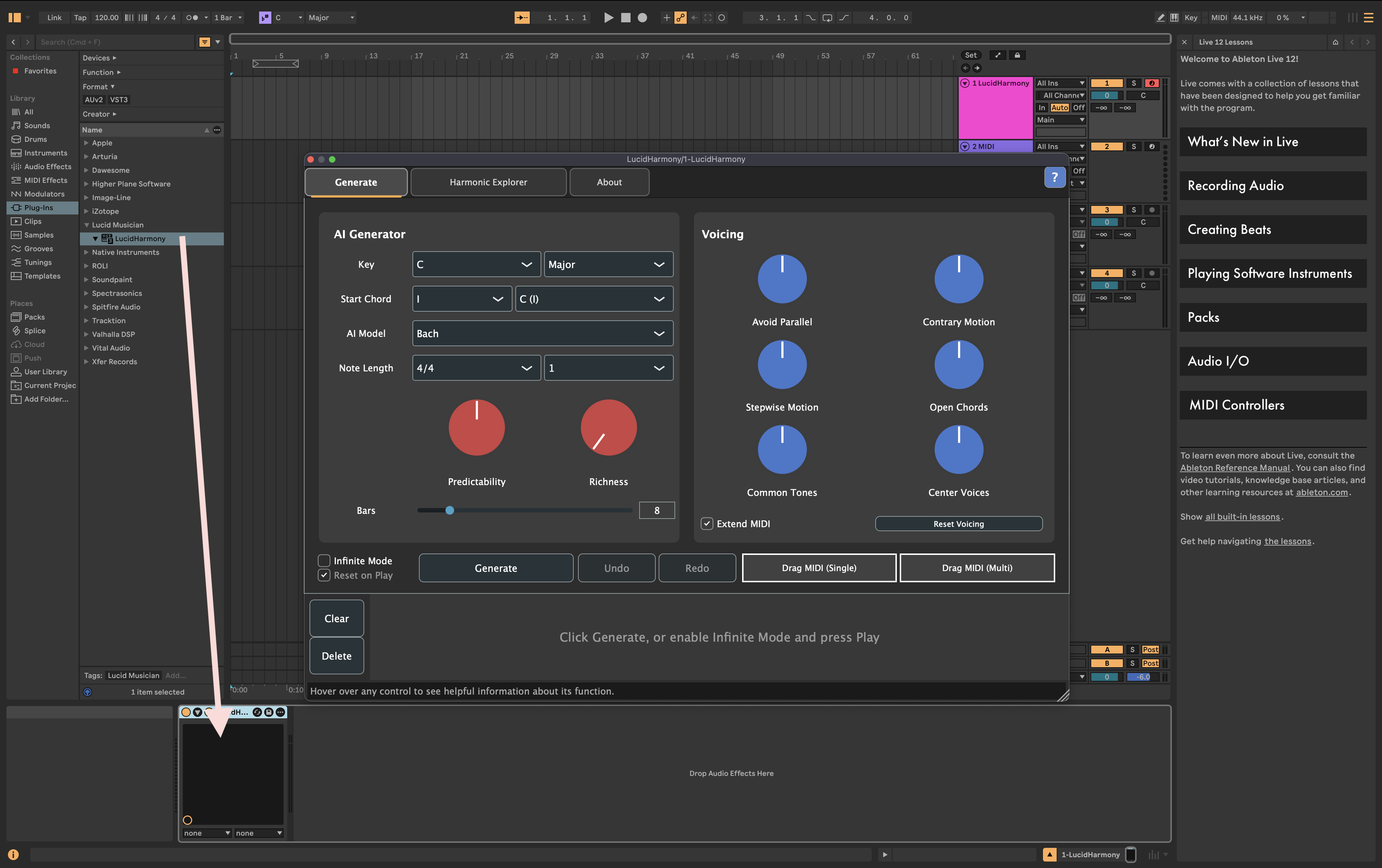Uncheck the Extend MIDI checkbox

click(707, 523)
